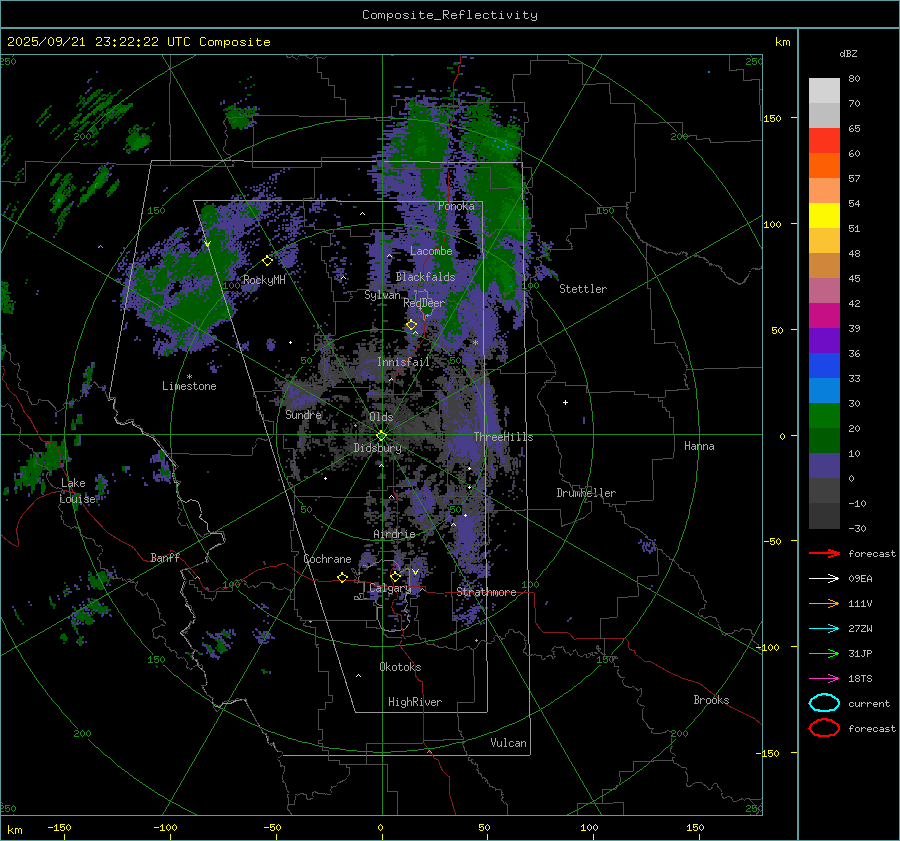Select the yellow diamond marker at RedDeer
900x841 pixels.
[x=411, y=325]
